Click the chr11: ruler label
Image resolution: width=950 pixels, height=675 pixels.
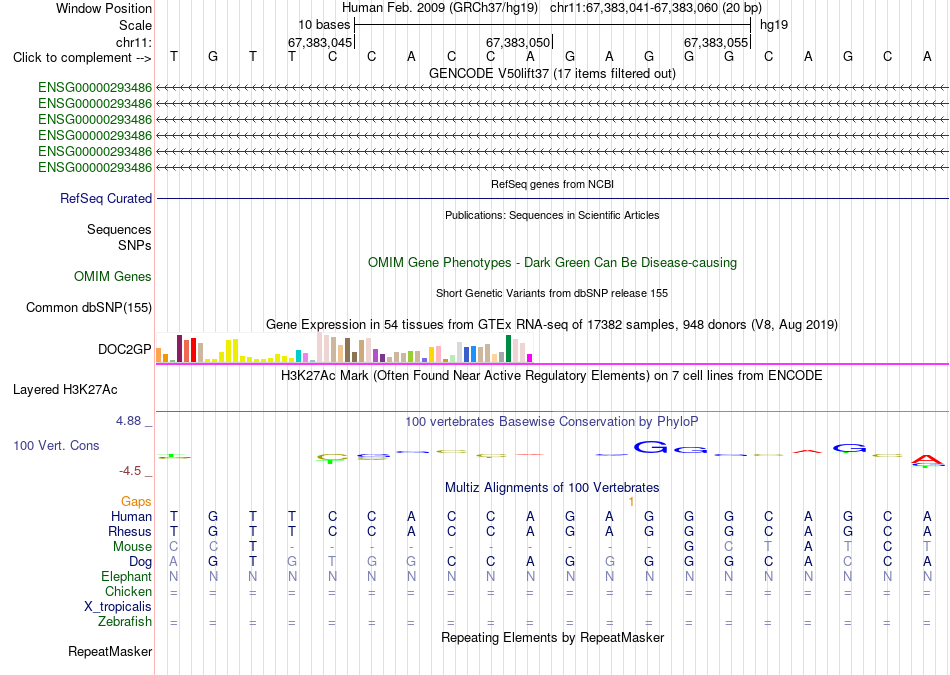click(x=133, y=42)
